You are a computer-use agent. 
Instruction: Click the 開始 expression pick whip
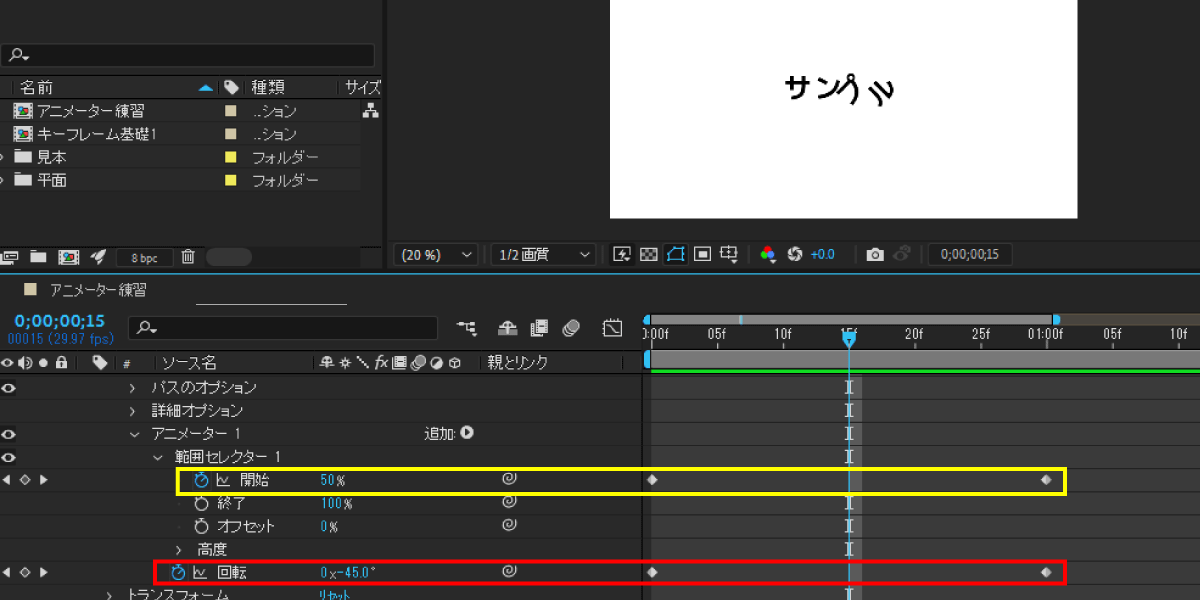(509, 480)
